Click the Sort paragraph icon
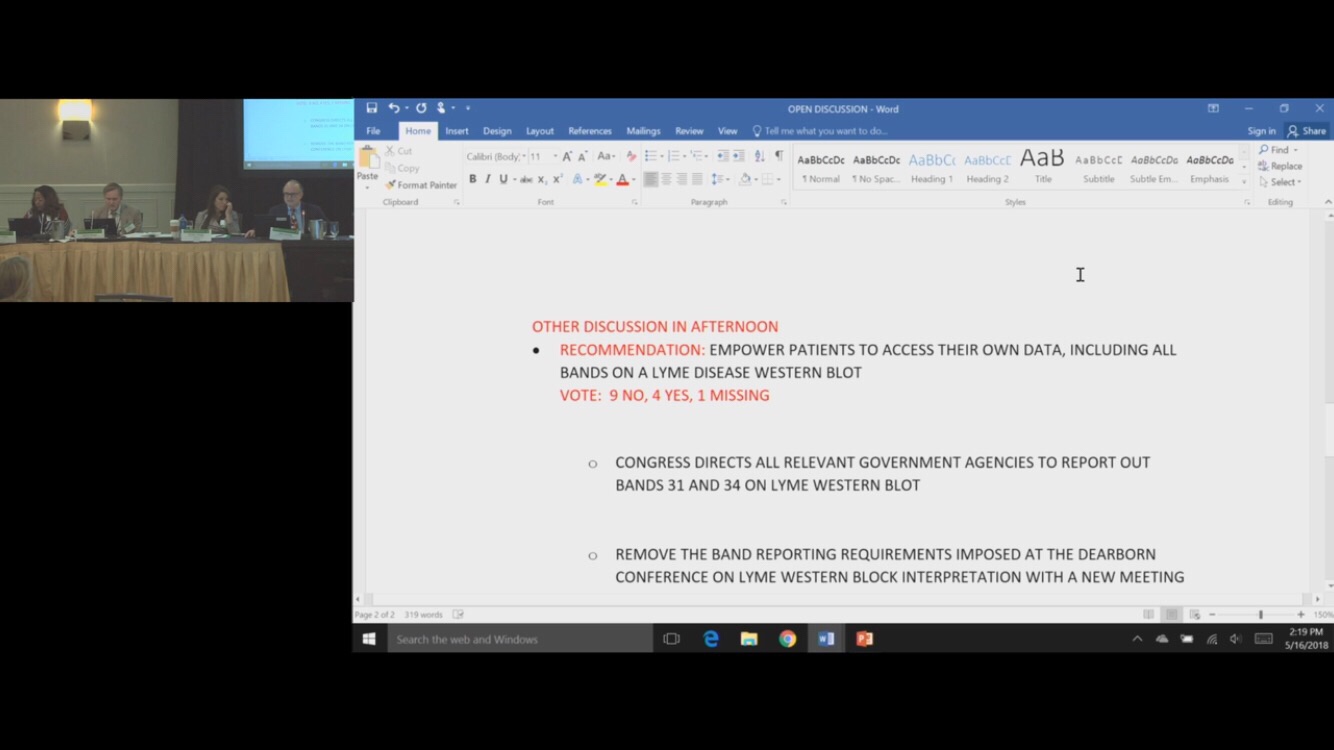 coord(759,156)
